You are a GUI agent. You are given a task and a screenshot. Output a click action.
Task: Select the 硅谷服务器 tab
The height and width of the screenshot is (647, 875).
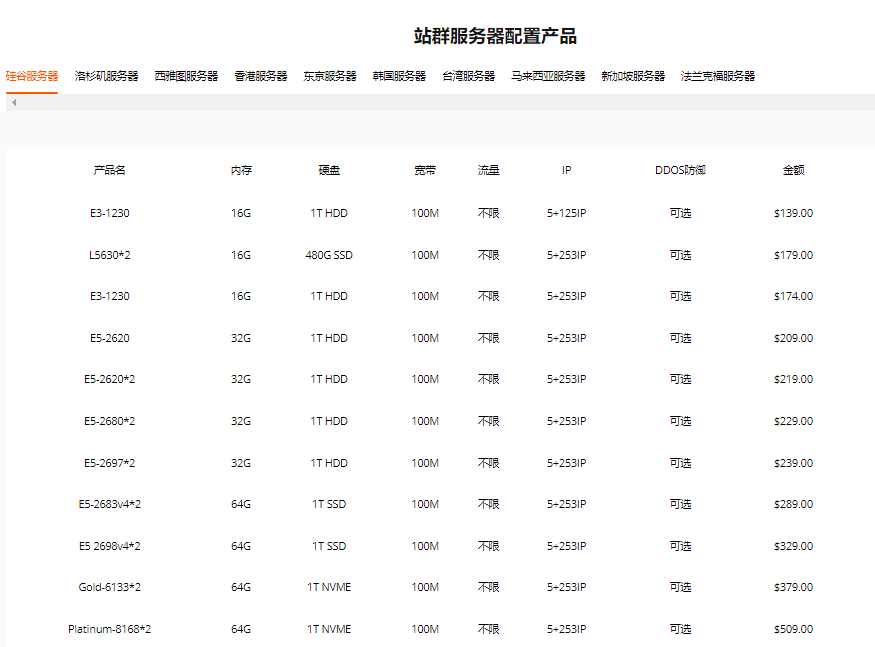[32, 76]
